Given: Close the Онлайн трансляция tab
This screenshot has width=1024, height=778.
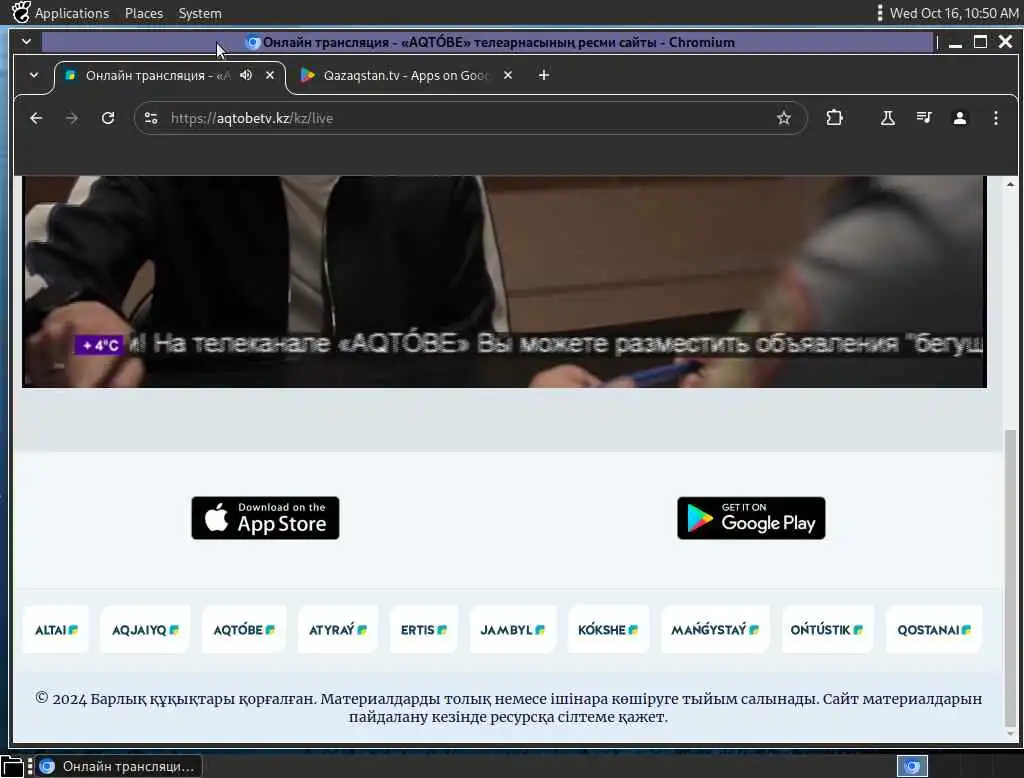Looking at the screenshot, I should tap(270, 75).
